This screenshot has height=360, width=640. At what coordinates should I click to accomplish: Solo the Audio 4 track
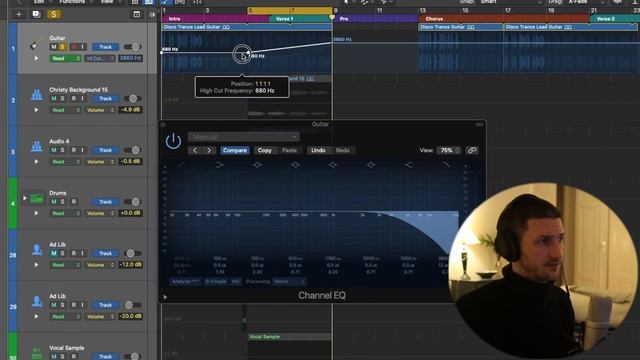(62, 150)
